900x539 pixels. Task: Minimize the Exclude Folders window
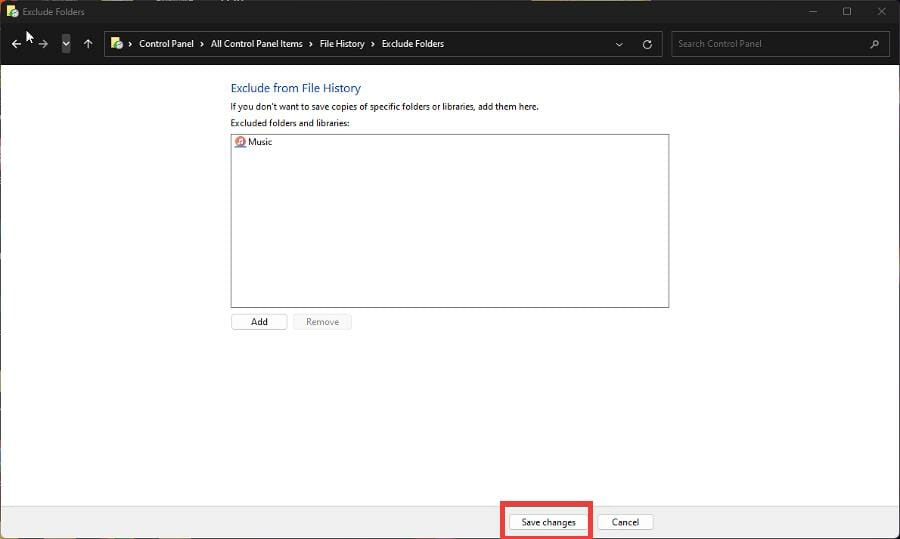pyautogui.click(x=813, y=11)
